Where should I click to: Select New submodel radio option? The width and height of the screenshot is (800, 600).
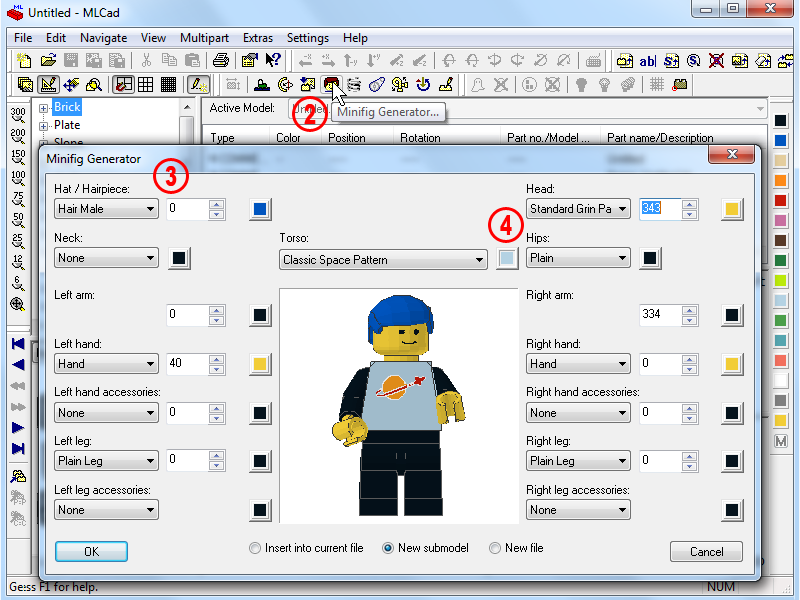tap(426, 548)
